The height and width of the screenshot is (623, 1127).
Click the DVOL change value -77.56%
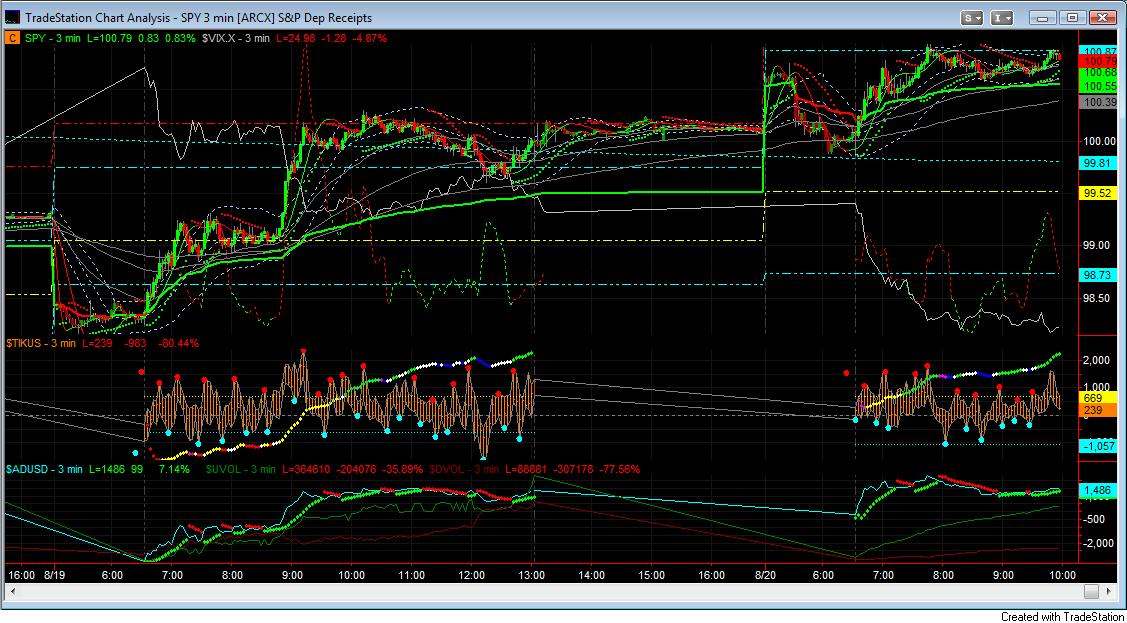tap(620, 469)
